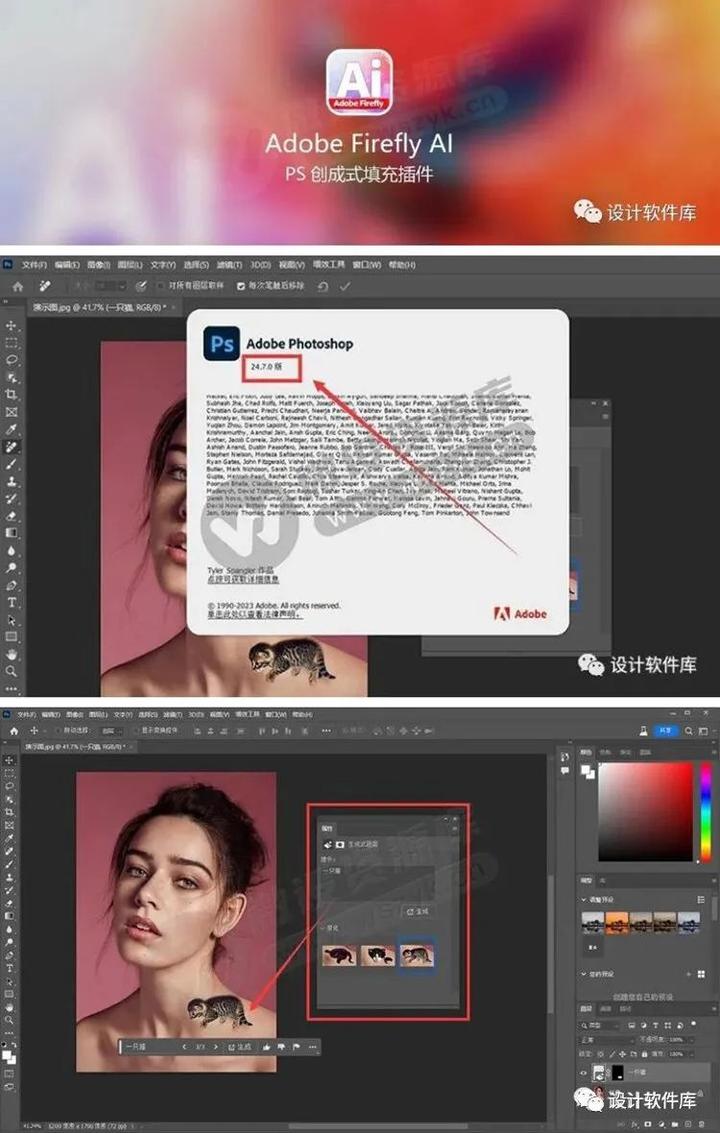
Task: Select the Pen tool in the About-dialog screenshot
Action: 12,585
